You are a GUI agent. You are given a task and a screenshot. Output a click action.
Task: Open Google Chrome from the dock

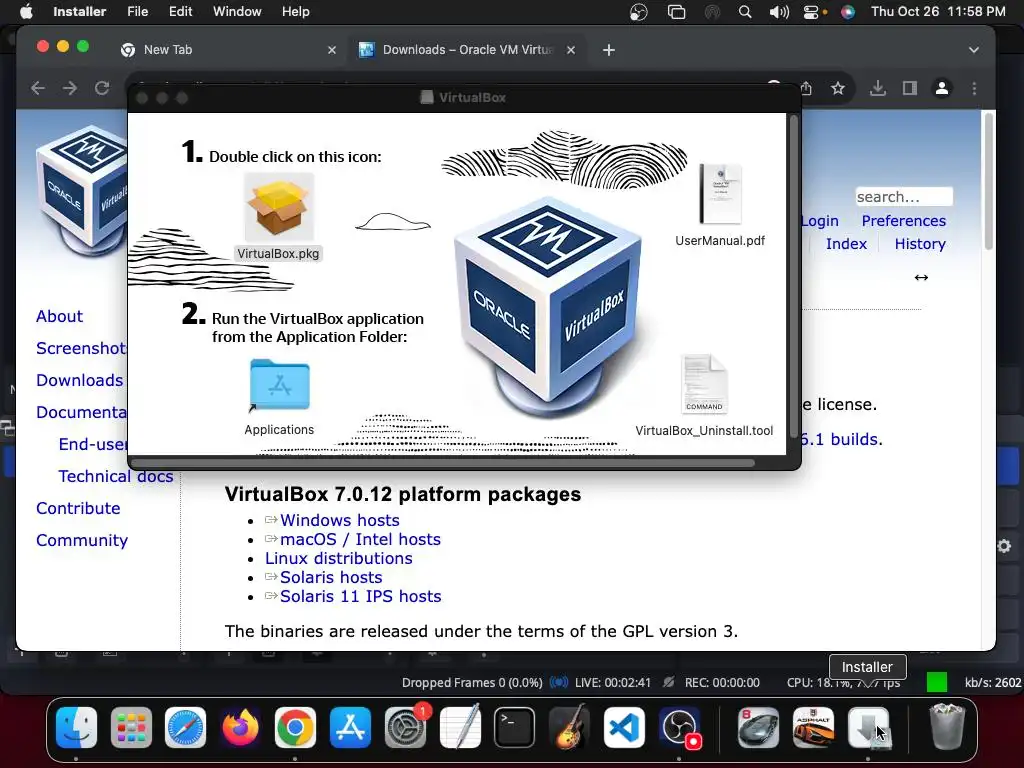coord(295,728)
